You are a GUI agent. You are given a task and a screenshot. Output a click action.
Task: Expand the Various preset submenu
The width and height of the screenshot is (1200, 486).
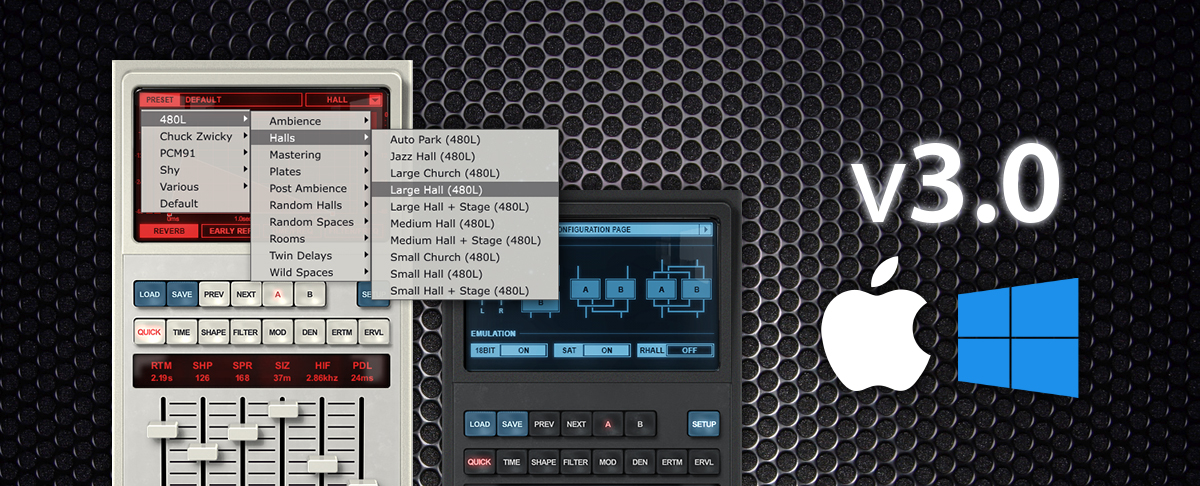pos(194,187)
